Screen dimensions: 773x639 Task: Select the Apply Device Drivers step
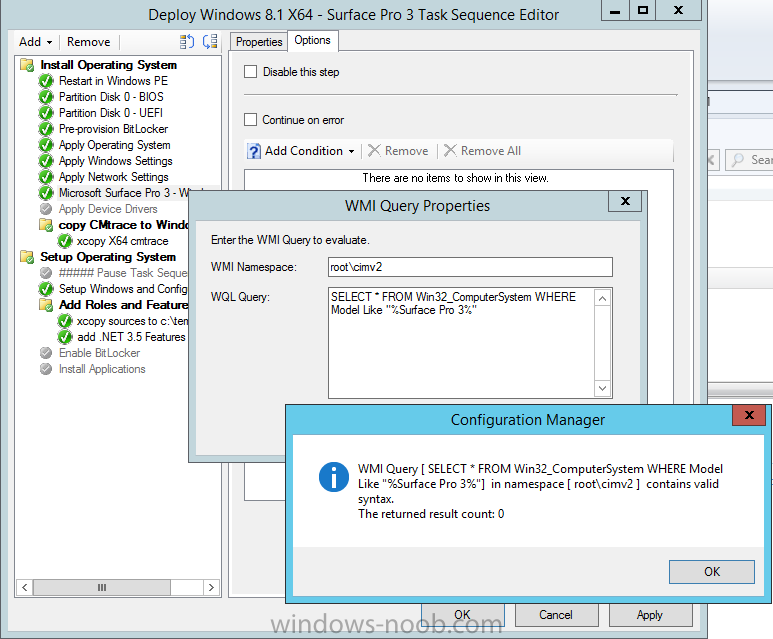[108, 209]
